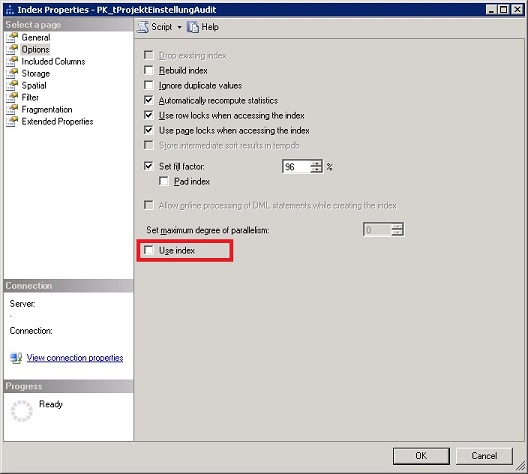Screen dimensions: 528x474
Task: Open View connection properties link
Action: point(75,358)
